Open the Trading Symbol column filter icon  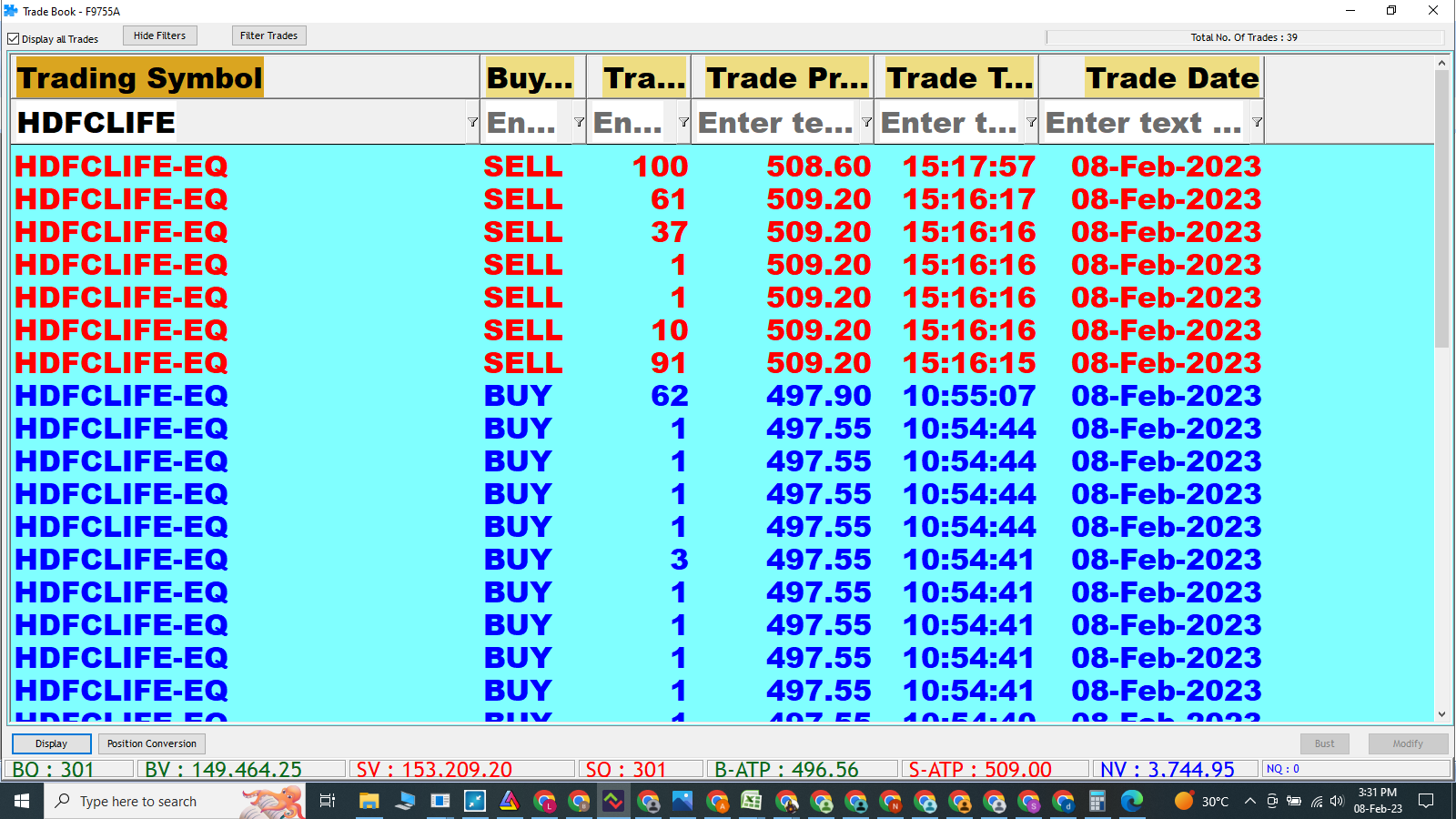(472, 122)
